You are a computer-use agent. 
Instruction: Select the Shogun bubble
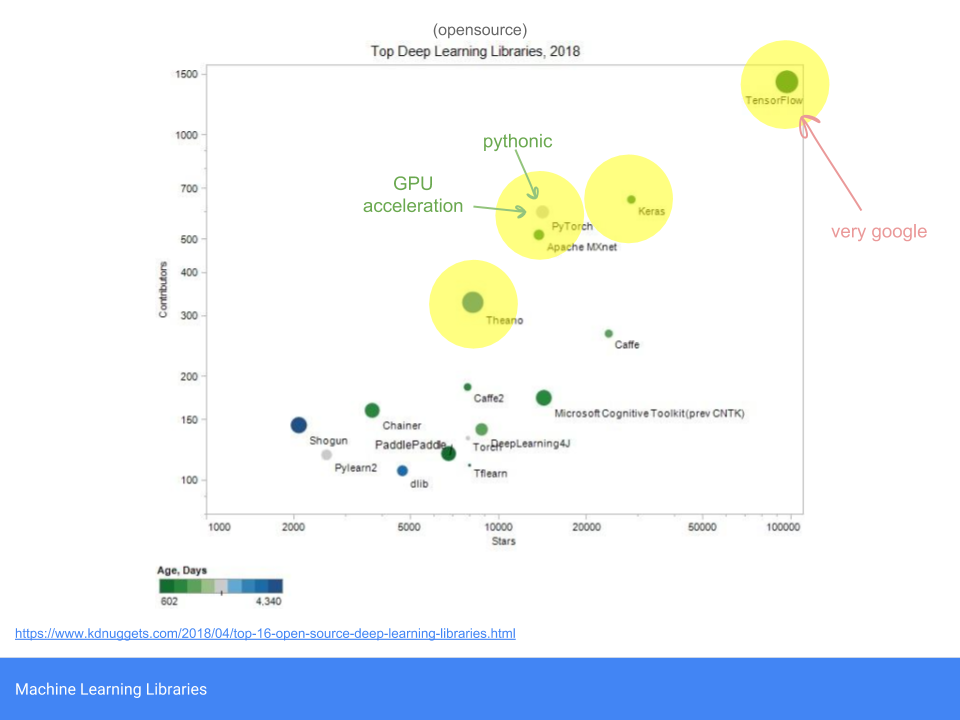coord(298,425)
